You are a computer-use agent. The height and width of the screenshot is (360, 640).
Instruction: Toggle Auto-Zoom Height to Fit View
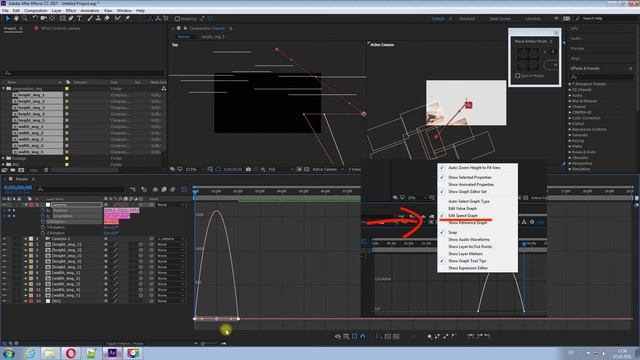pos(474,168)
